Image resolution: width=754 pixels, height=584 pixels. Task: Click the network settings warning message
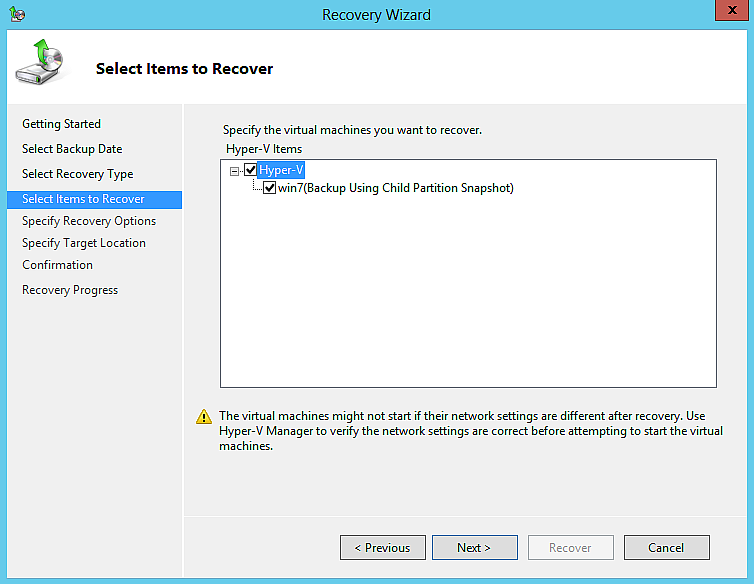click(471, 431)
